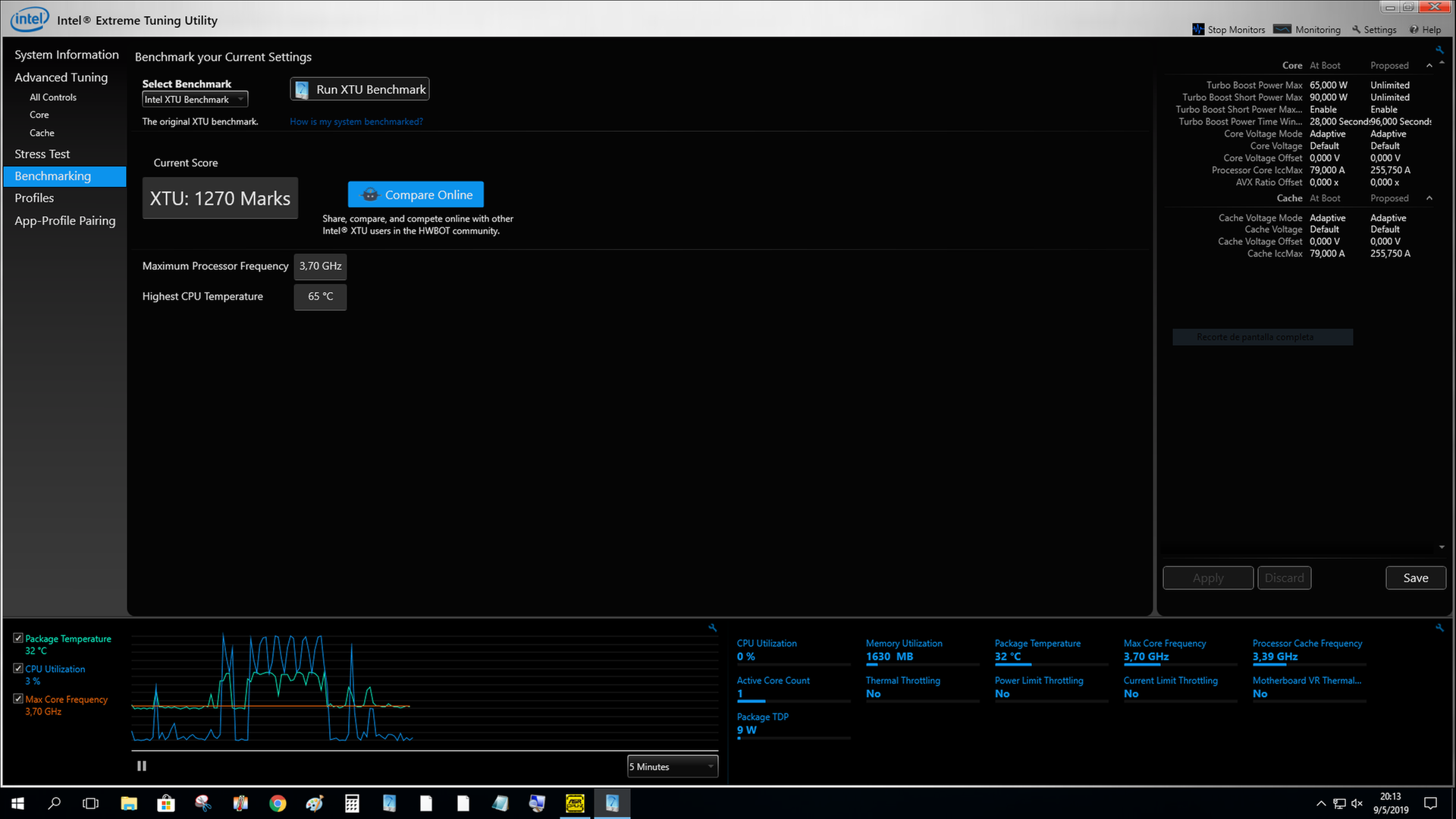Screen dimensions: 1456x819
Task: Click the settings panel scroll down arrow
Action: tap(1442, 547)
